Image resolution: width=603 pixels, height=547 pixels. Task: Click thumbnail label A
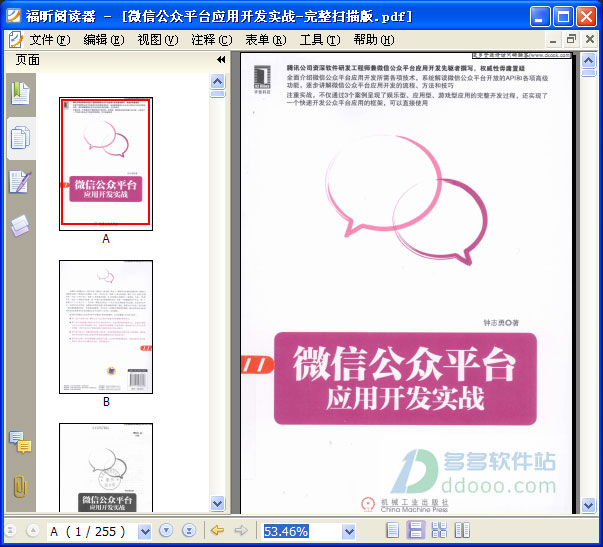tap(106, 239)
